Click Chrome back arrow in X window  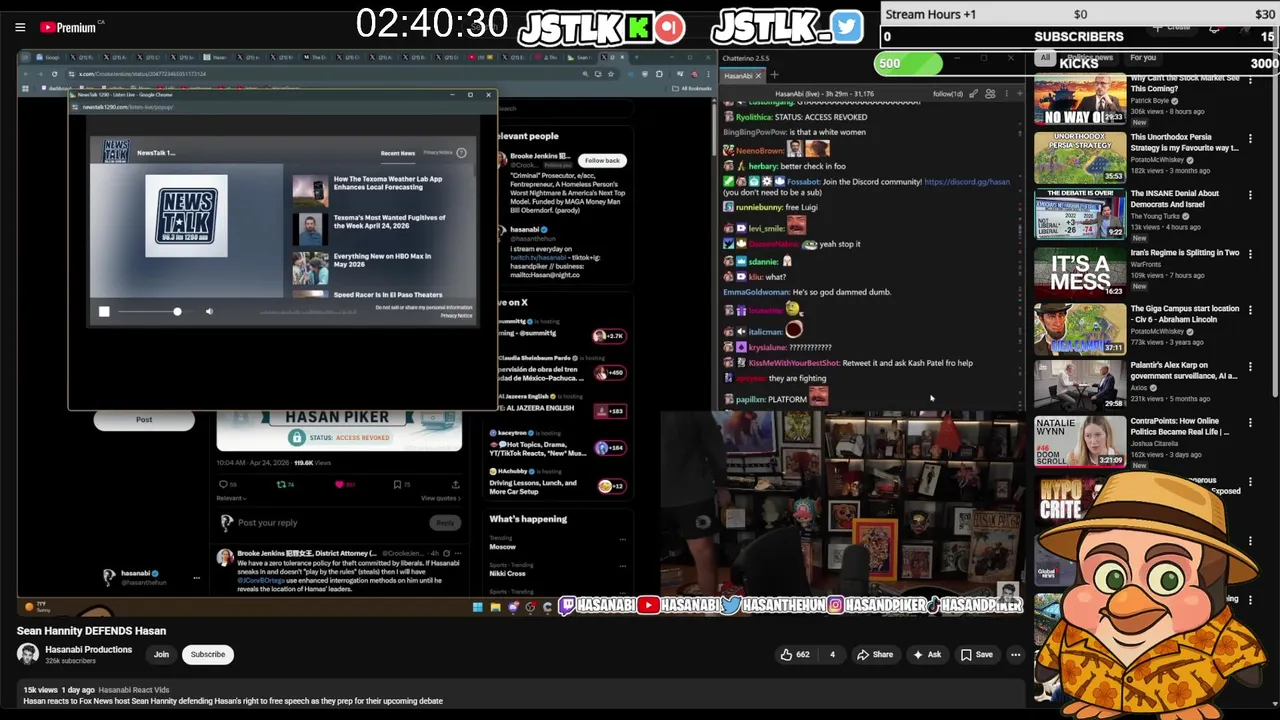pos(26,74)
